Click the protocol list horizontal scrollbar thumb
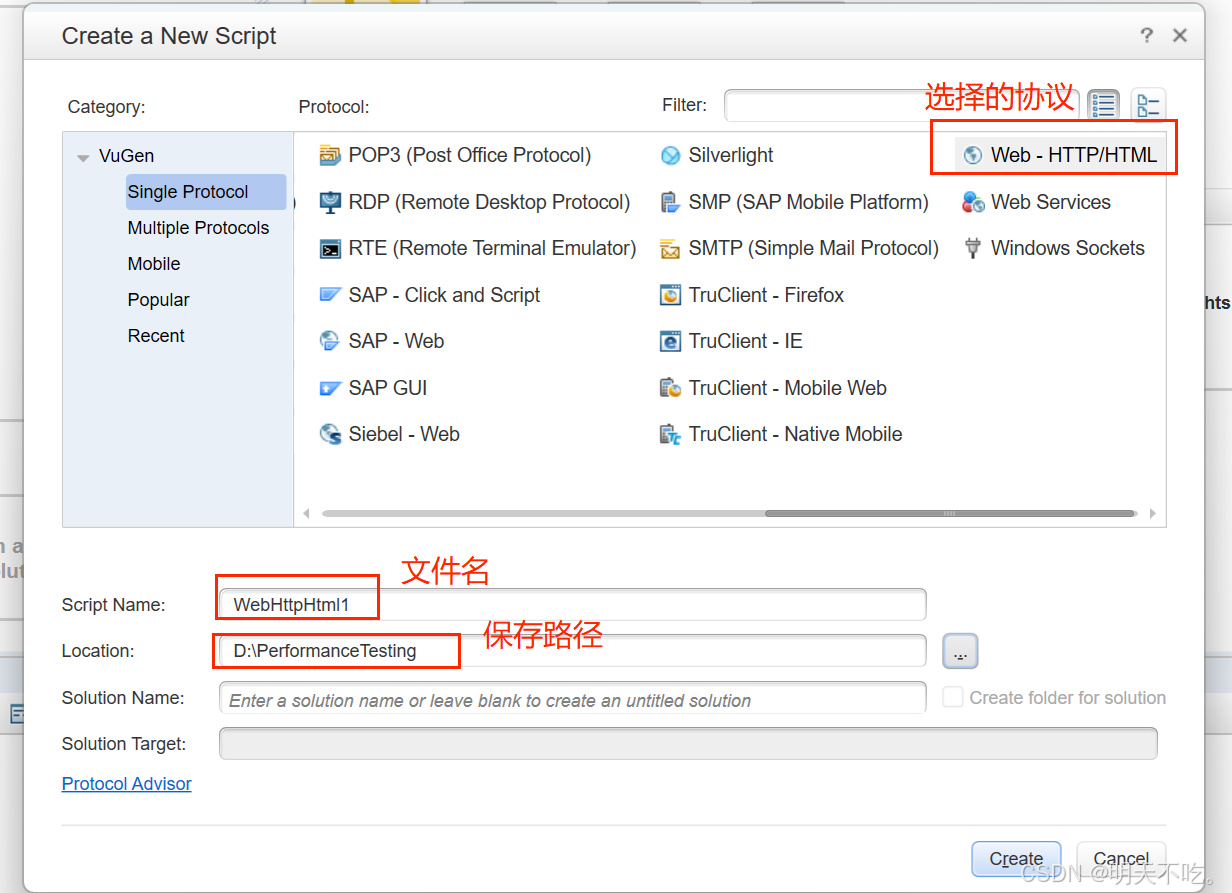This screenshot has height=893, width=1232. point(950,514)
